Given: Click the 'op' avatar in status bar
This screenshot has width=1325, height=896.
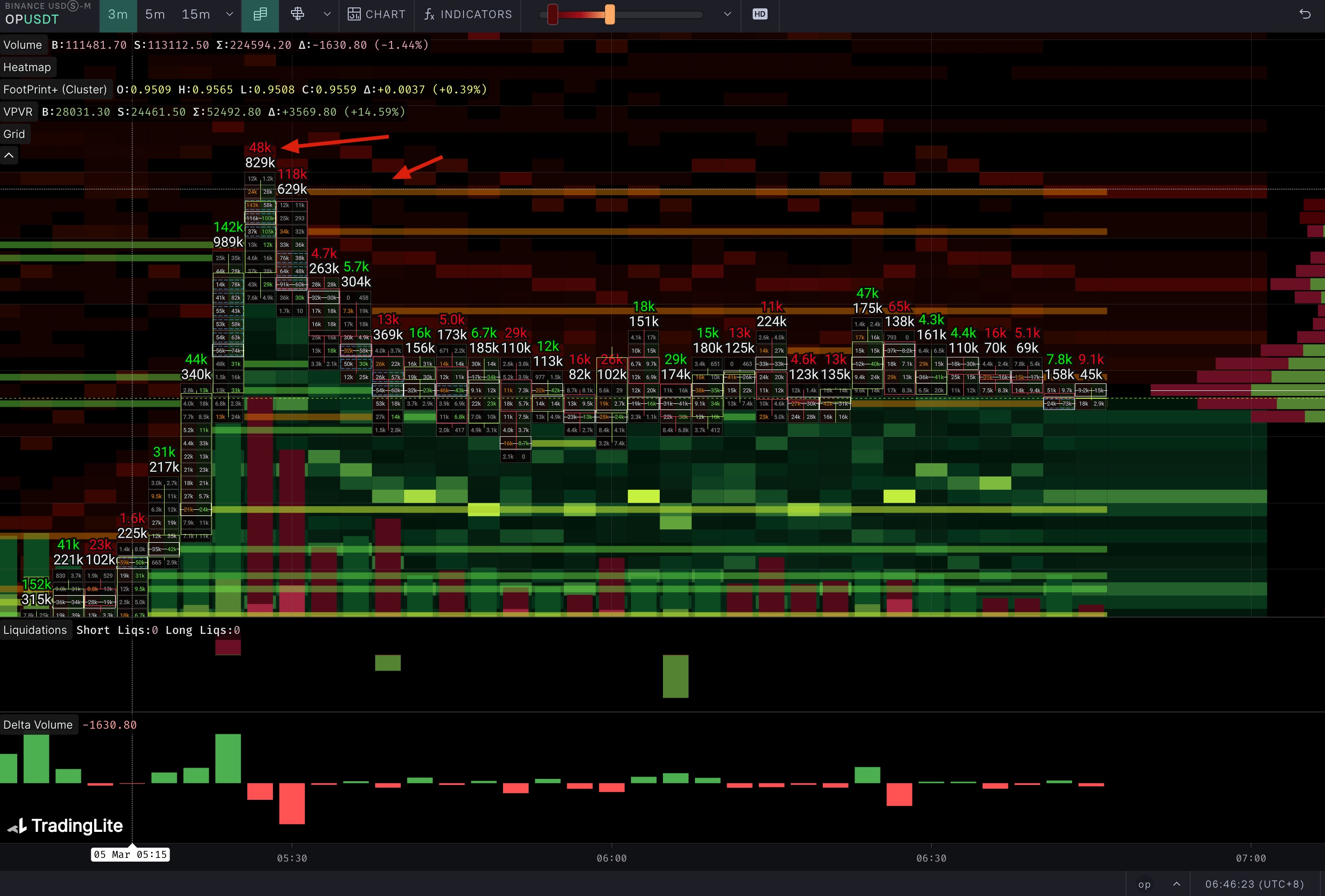Looking at the screenshot, I should pyautogui.click(x=1144, y=884).
